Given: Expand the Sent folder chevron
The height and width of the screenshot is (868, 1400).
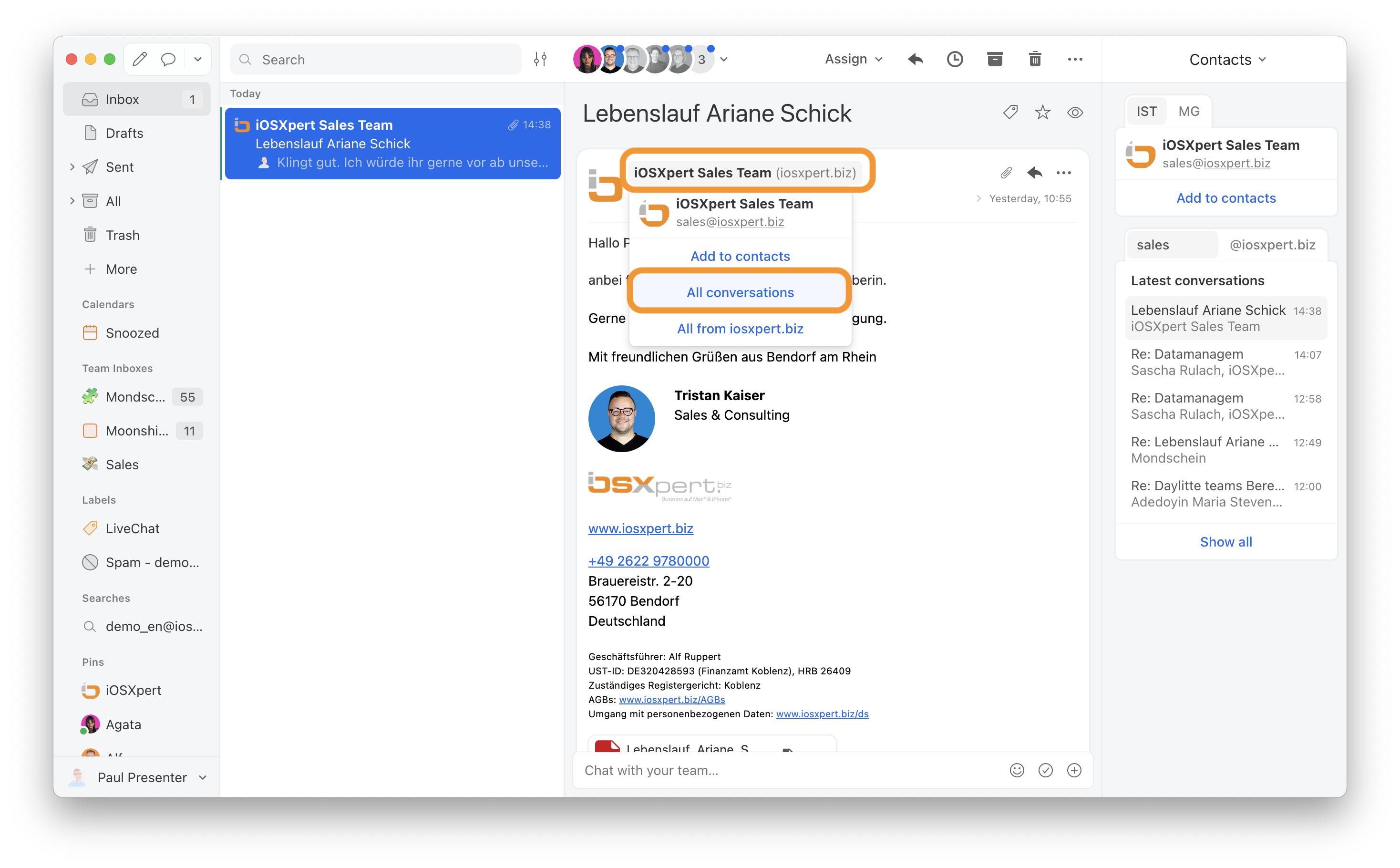Looking at the screenshot, I should (x=72, y=167).
